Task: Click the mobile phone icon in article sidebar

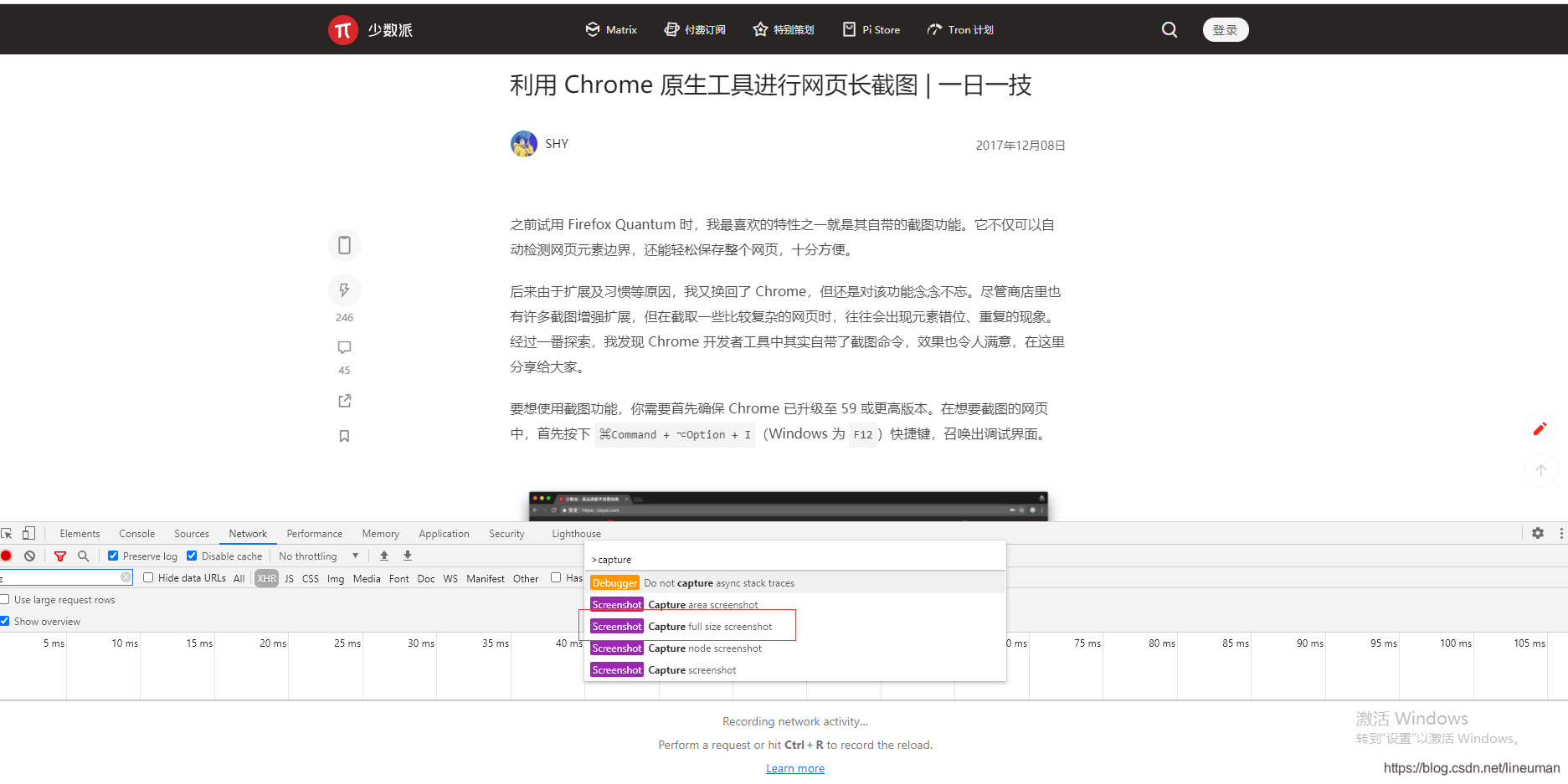Action: (344, 245)
